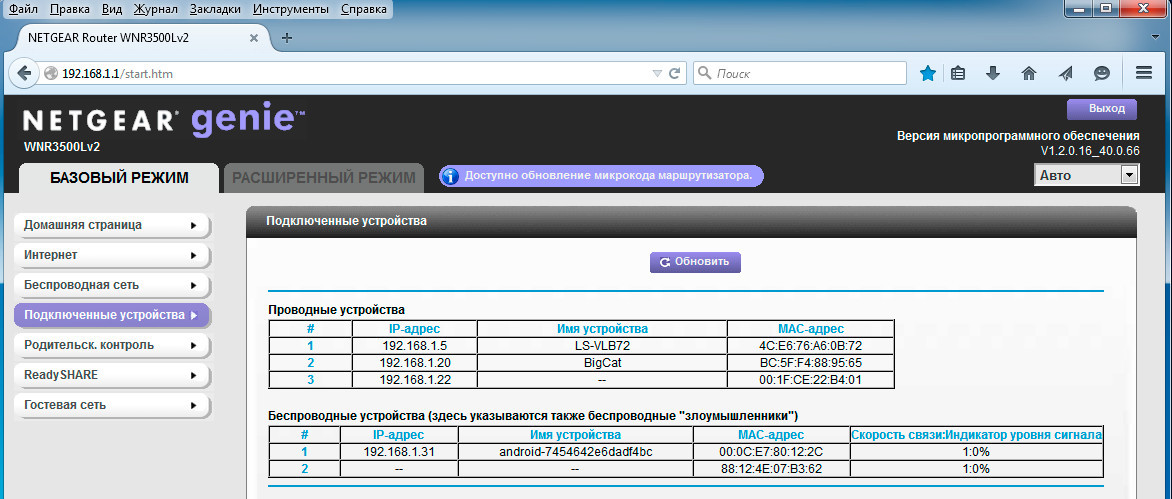Click the bookmark star icon
Image resolution: width=1172 pixels, height=499 pixels.
[x=928, y=73]
